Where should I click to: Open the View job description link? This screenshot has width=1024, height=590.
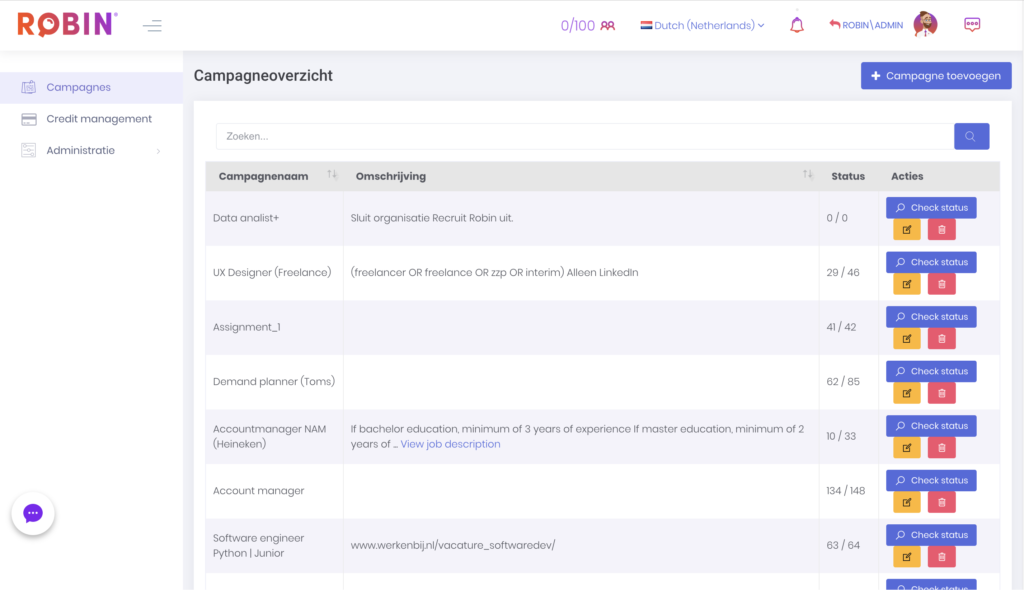click(450, 444)
